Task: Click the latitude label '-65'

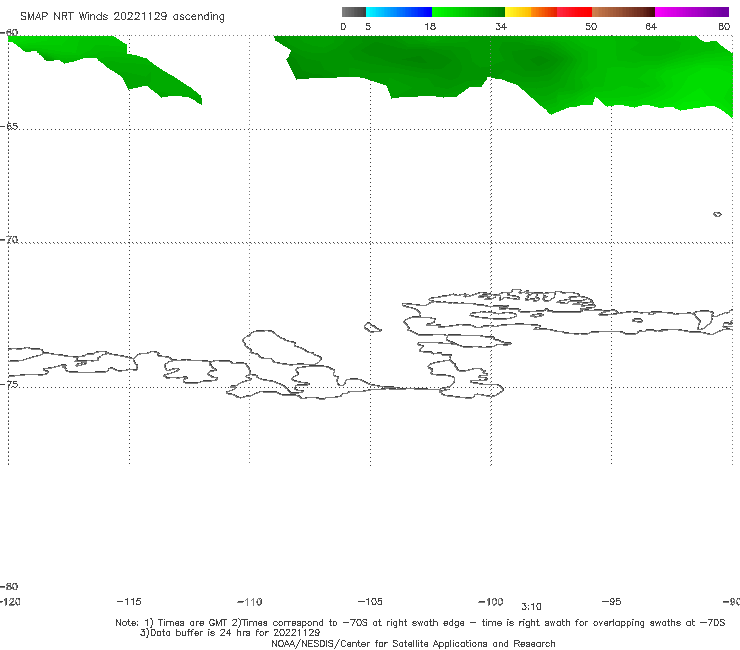Action: 9,127
